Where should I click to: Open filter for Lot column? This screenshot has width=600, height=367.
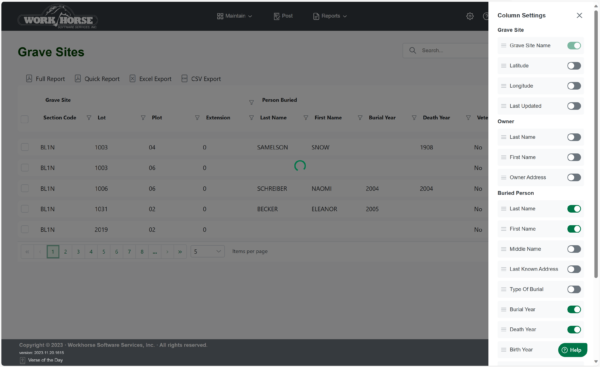coord(143,117)
